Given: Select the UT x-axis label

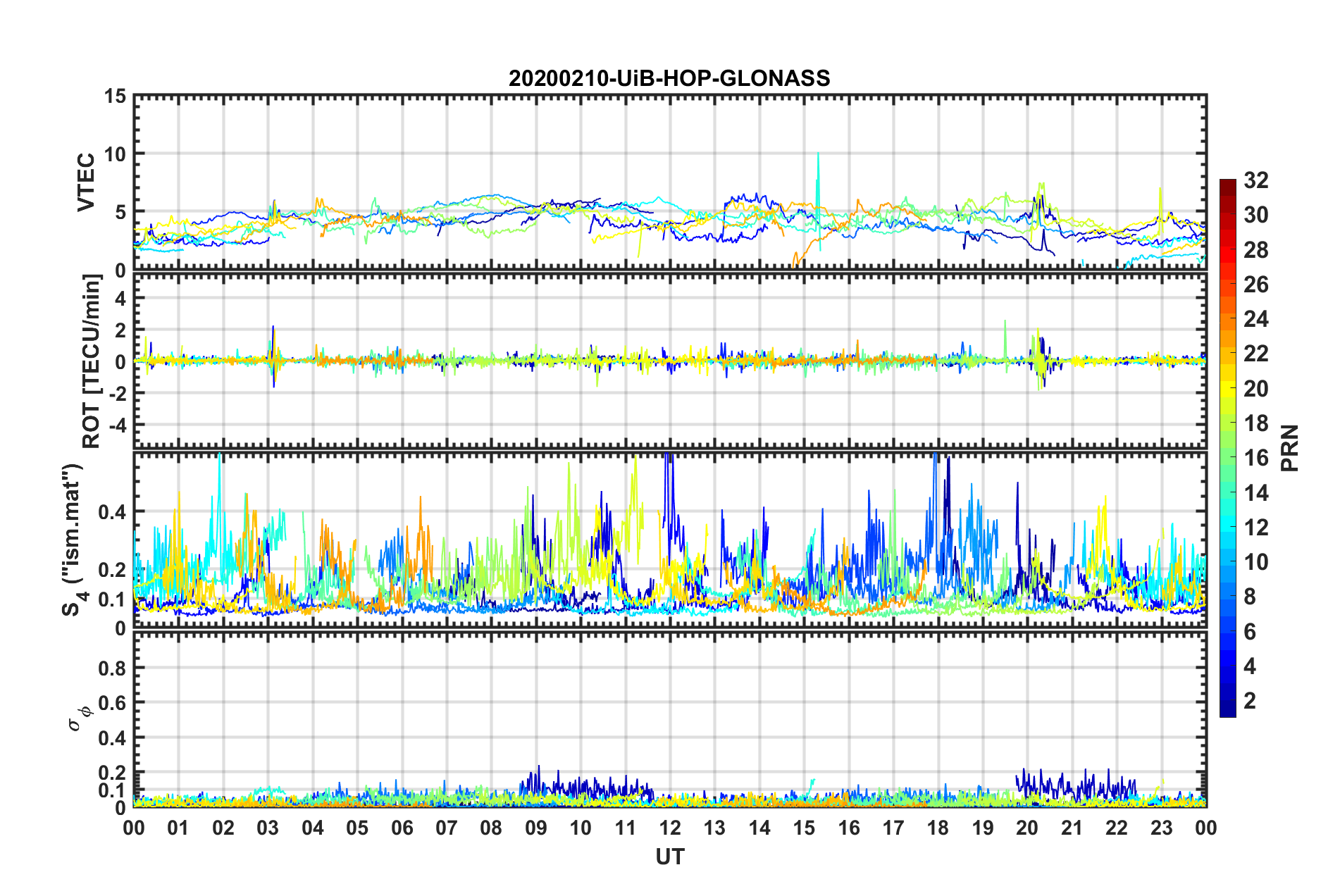Looking at the screenshot, I should click(670, 857).
